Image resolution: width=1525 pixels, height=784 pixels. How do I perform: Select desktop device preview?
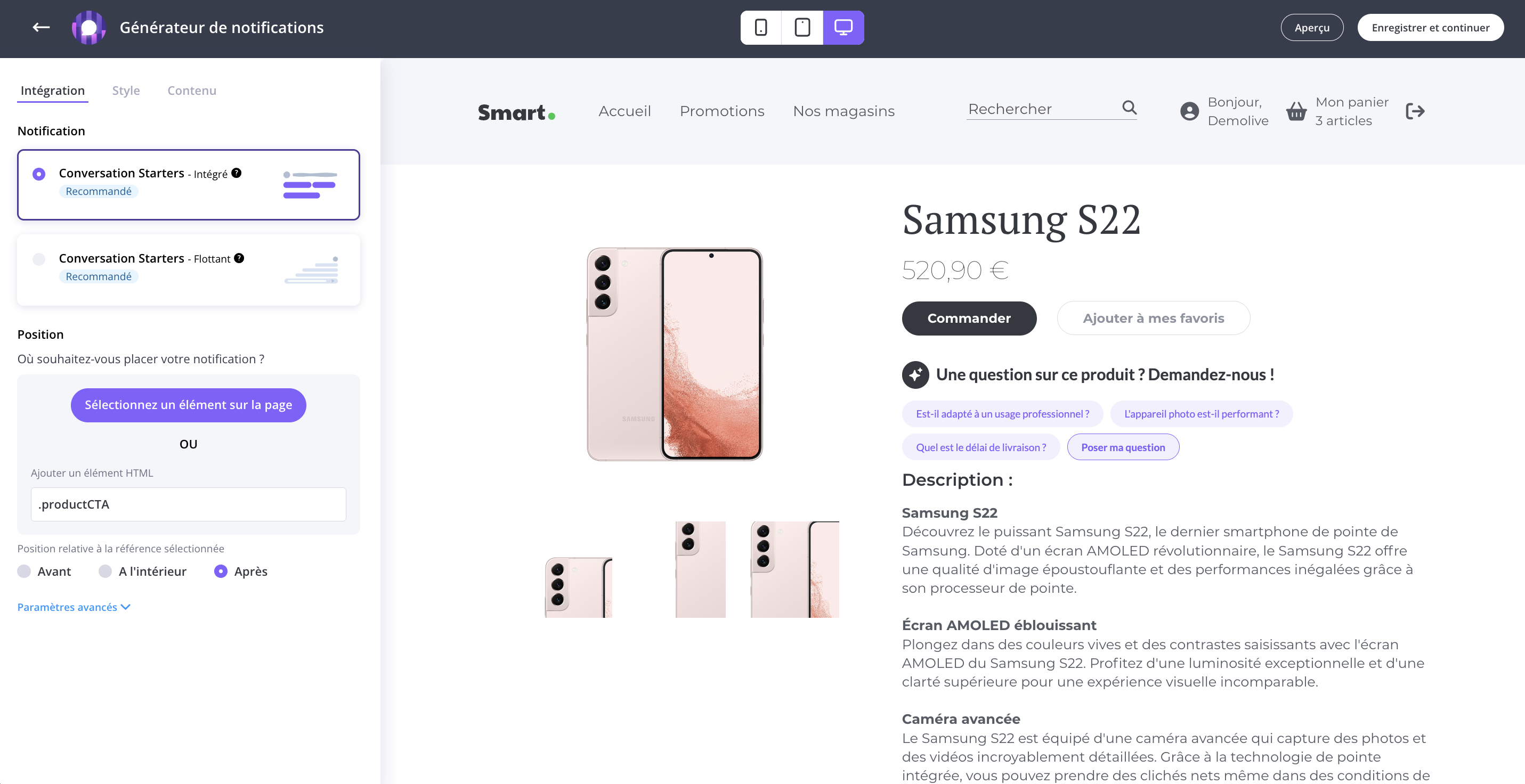843,27
